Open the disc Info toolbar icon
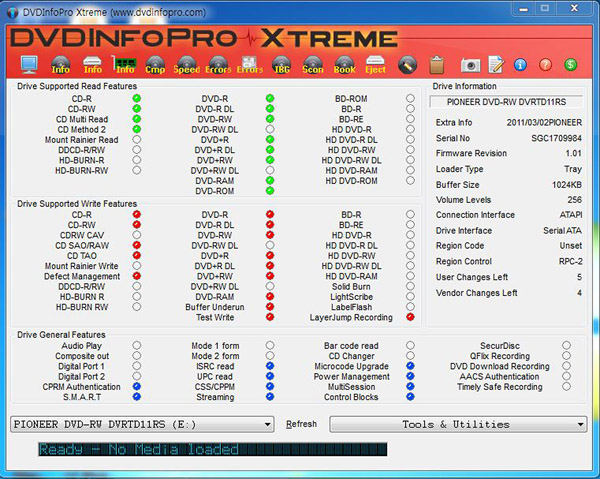600x479 pixels. tap(60, 65)
